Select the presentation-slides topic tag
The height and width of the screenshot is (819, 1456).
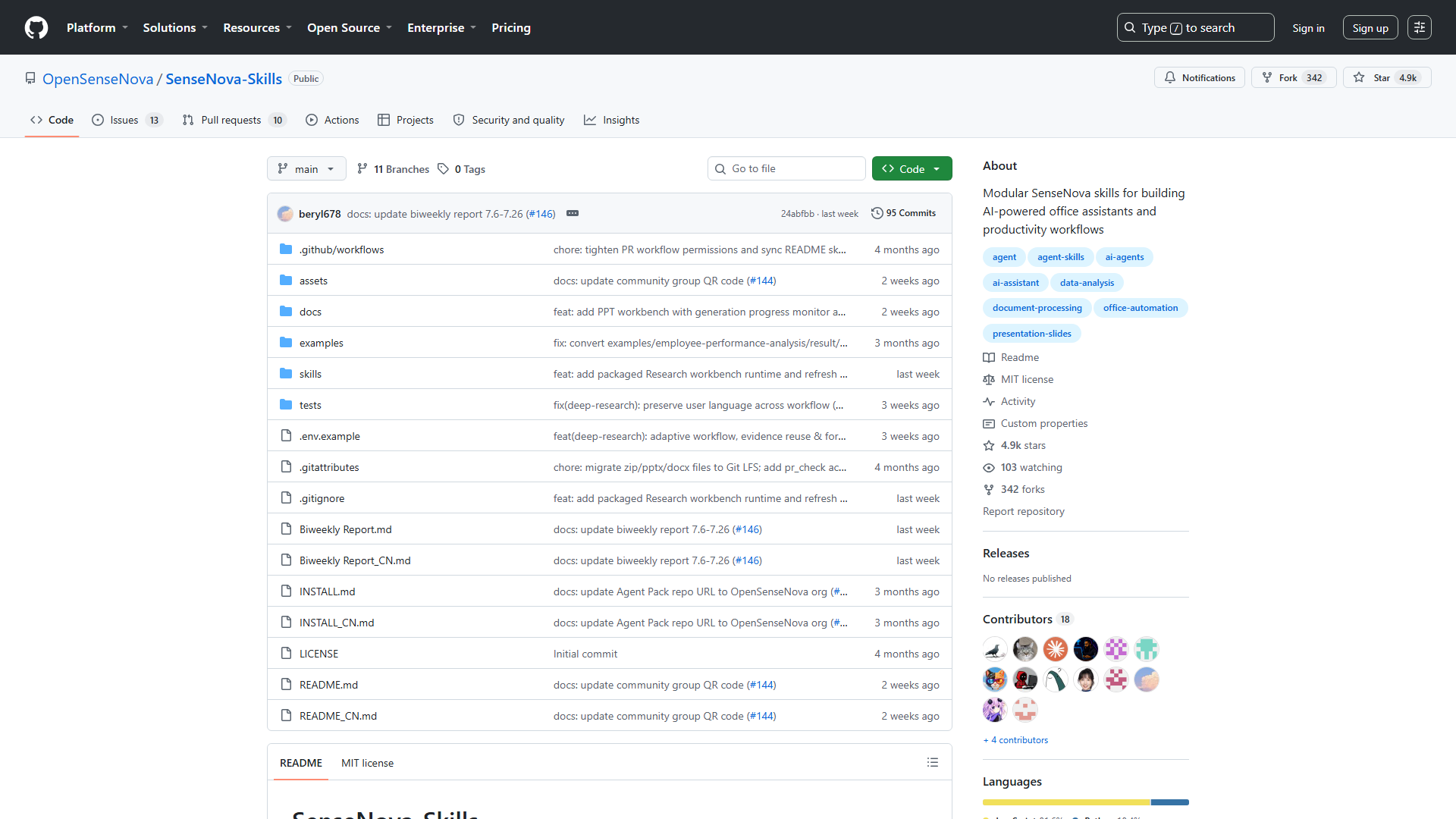click(1031, 334)
